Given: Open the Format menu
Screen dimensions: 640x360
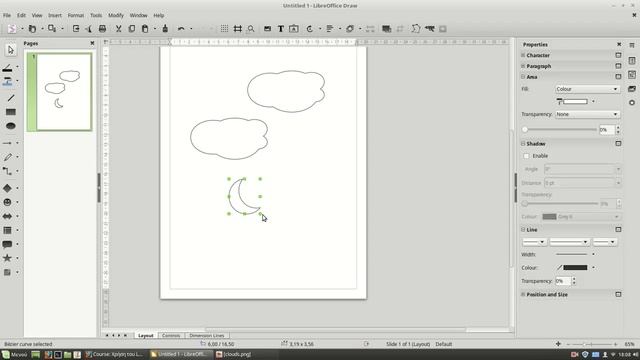Looking at the screenshot, I should (76, 15).
